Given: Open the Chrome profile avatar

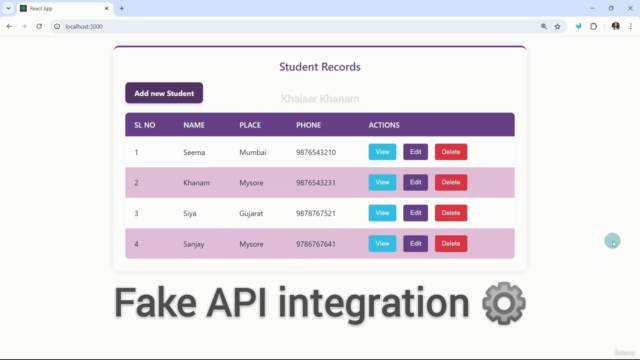Looking at the screenshot, I should (x=616, y=27).
